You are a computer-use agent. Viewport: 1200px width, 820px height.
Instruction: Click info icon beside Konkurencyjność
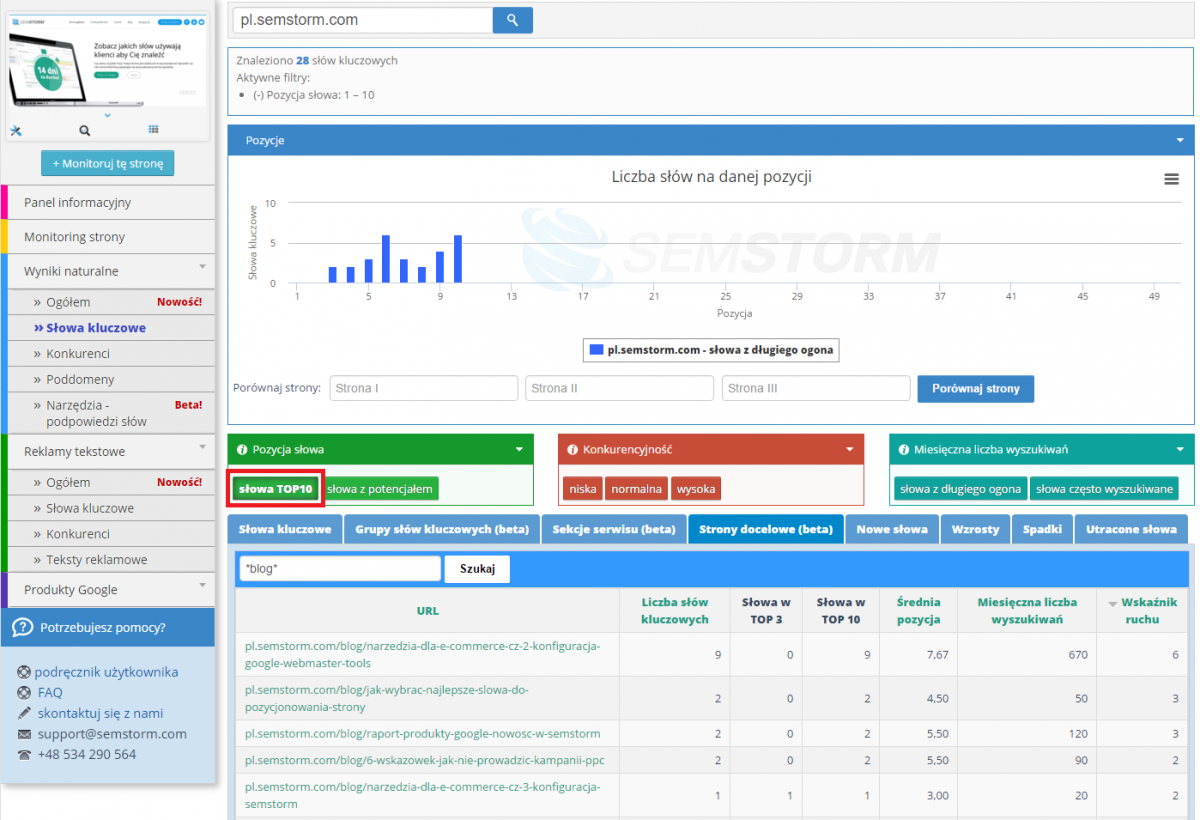tap(573, 450)
